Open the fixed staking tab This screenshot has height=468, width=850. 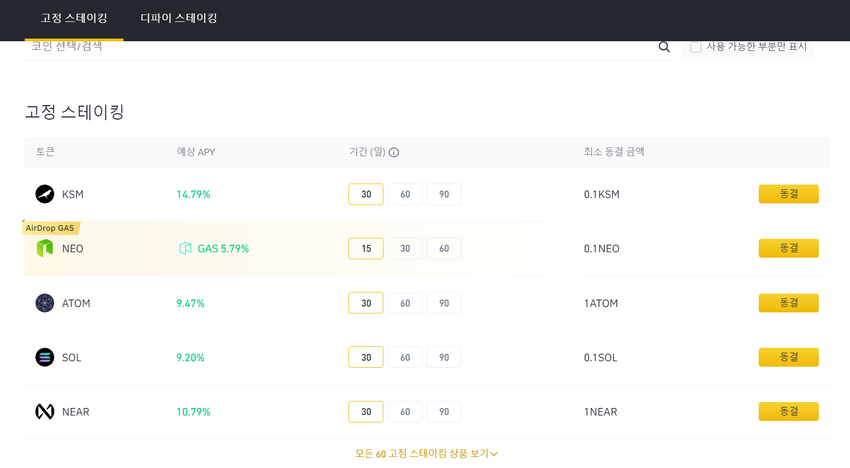(x=74, y=18)
